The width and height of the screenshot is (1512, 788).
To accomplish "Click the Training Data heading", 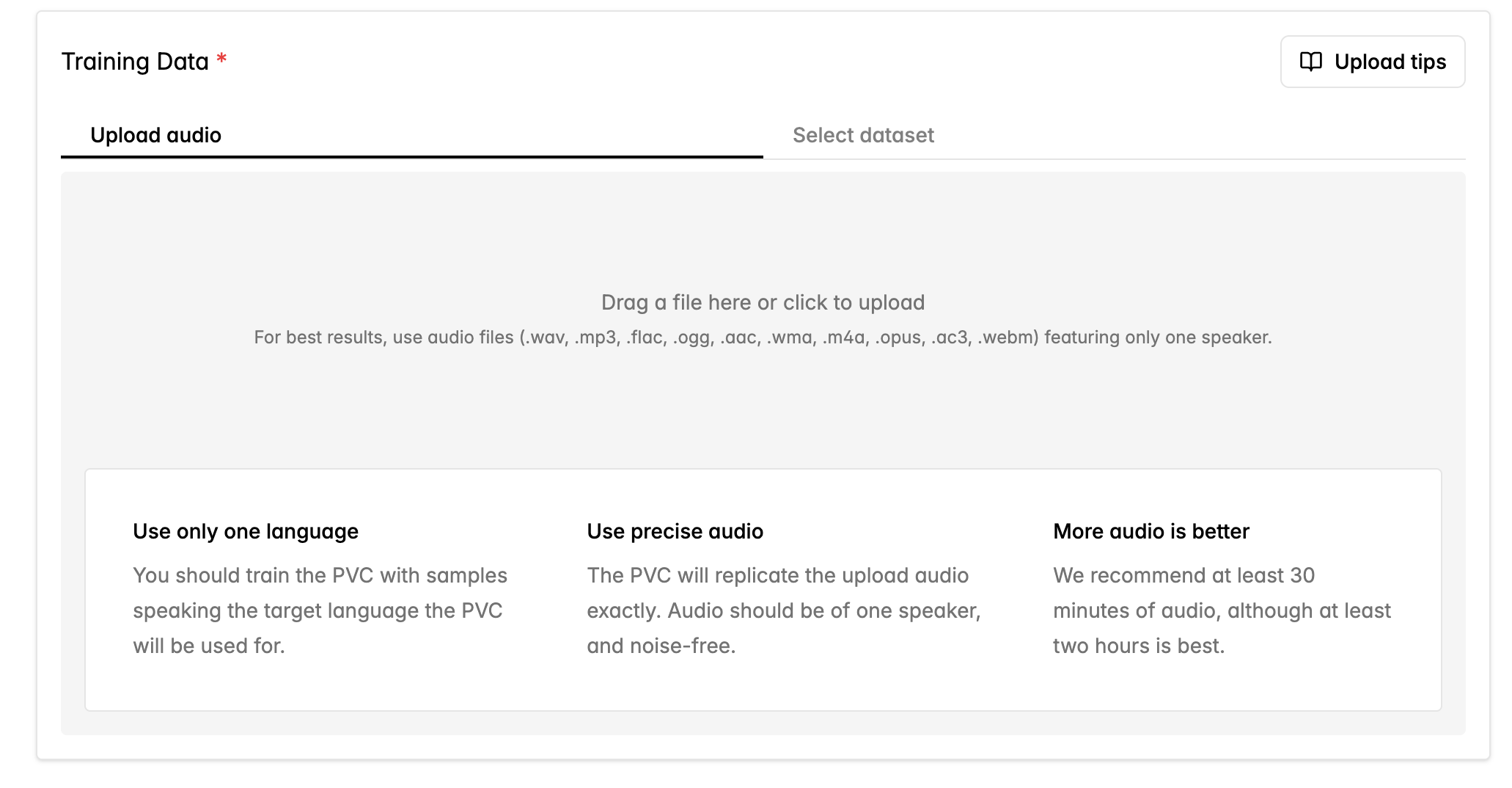I will pyautogui.click(x=135, y=62).
